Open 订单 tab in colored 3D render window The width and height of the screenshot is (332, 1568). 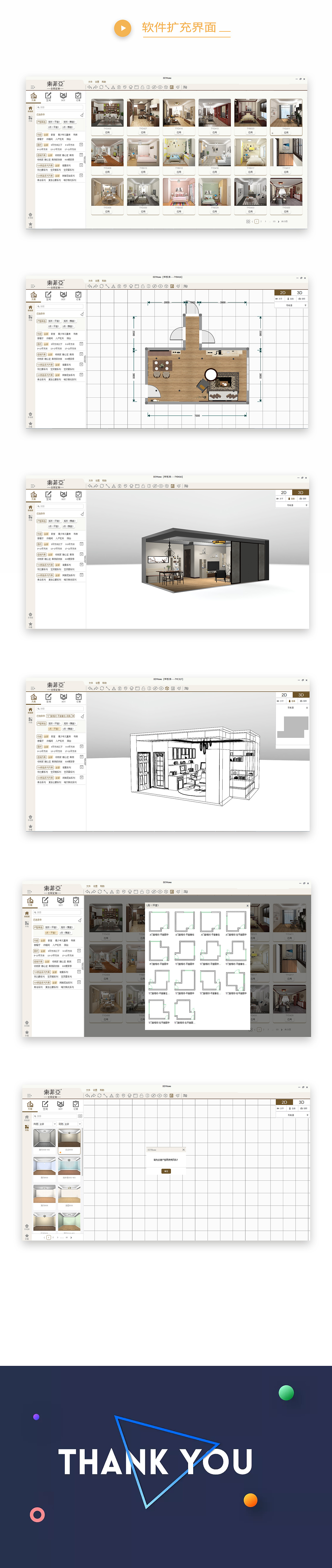tap(78, 496)
